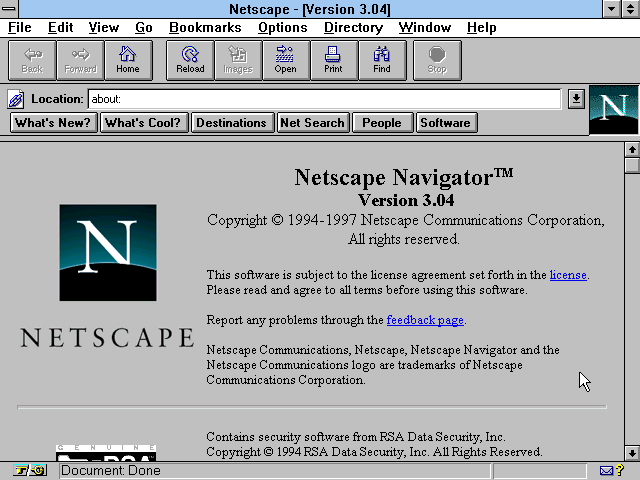Viewport: 640px width, 480px height.
Task: Click the Net Search button
Action: coord(313,123)
